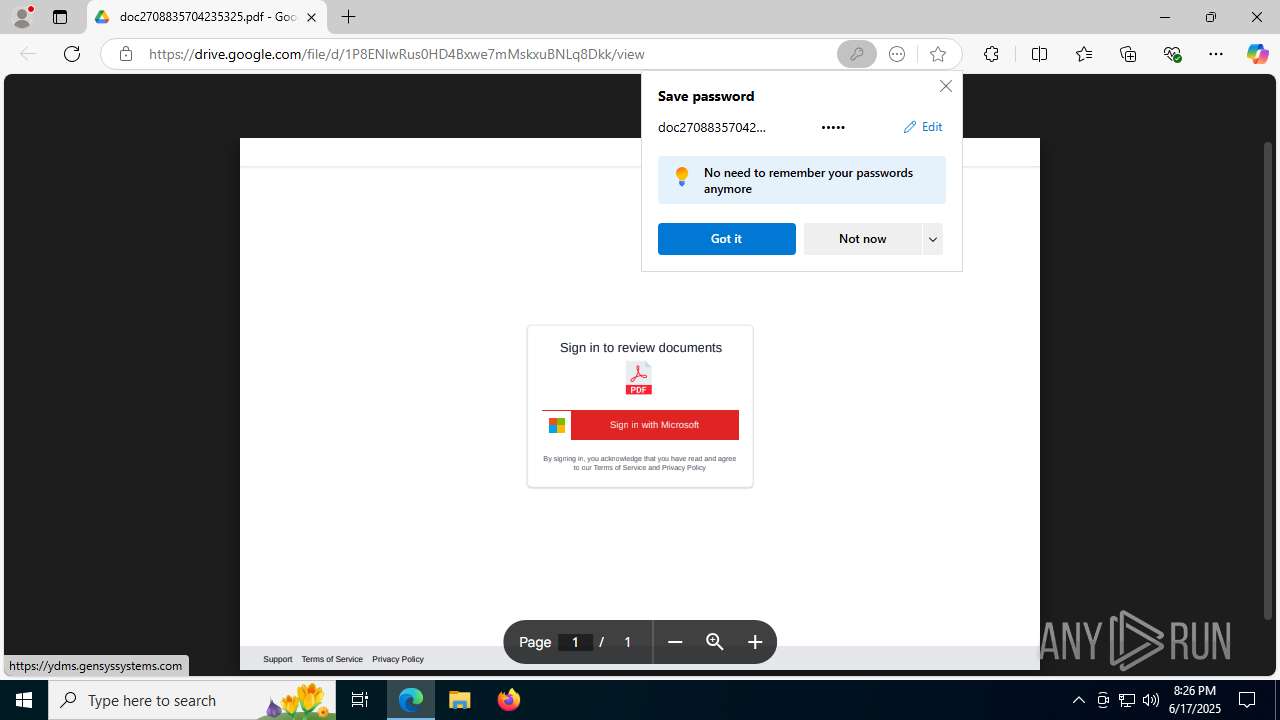Click the "Save password" heading
The width and height of the screenshot is (1280, 720).
[706, 96]
